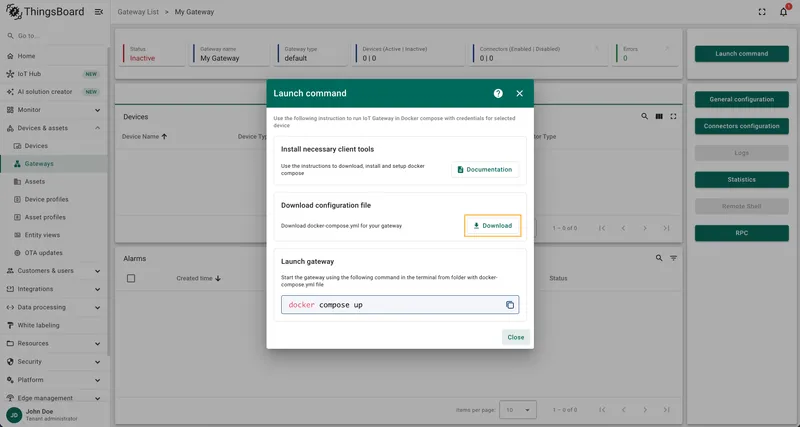Open Device profiles in sidebar

(54, 199)
